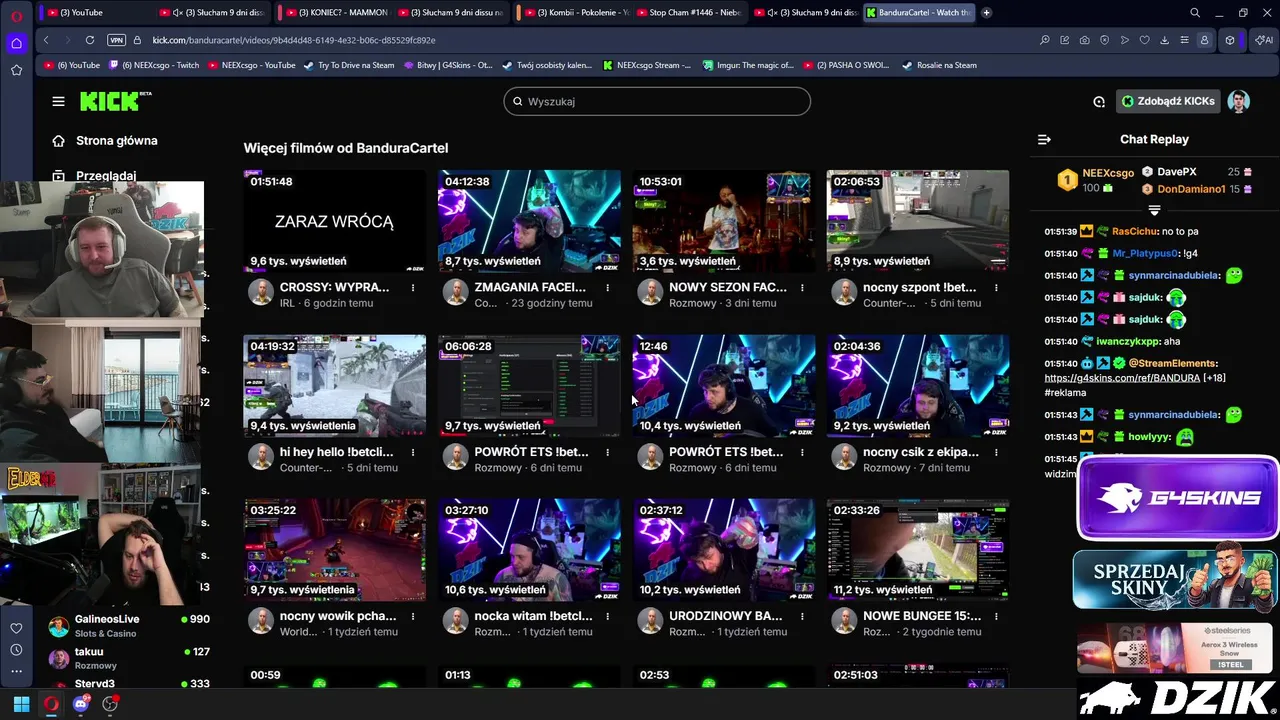Image resolution: width=1280 pixels, height=720 pixels.
Task: Open the Try To Drive na Steam bookmark
Action: [x=348, y=65]
